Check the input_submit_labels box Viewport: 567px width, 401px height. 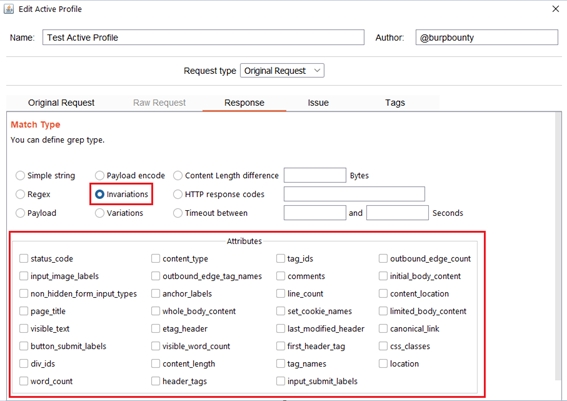pos(280,381)
